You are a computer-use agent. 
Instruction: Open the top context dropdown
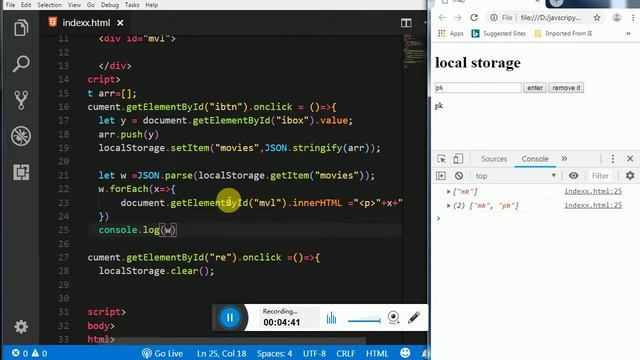(x=516, y=176)
